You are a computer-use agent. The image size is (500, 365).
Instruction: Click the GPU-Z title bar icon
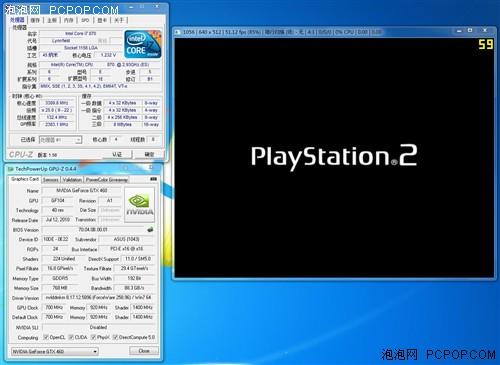pos(11,169)
